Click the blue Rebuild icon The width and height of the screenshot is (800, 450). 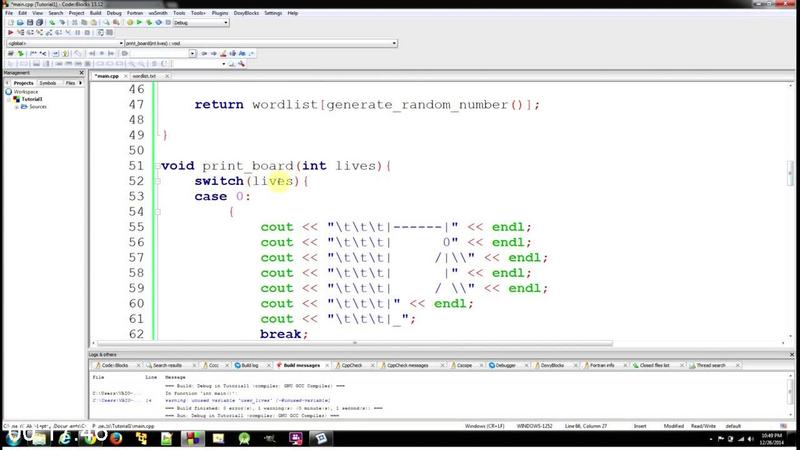159,22
